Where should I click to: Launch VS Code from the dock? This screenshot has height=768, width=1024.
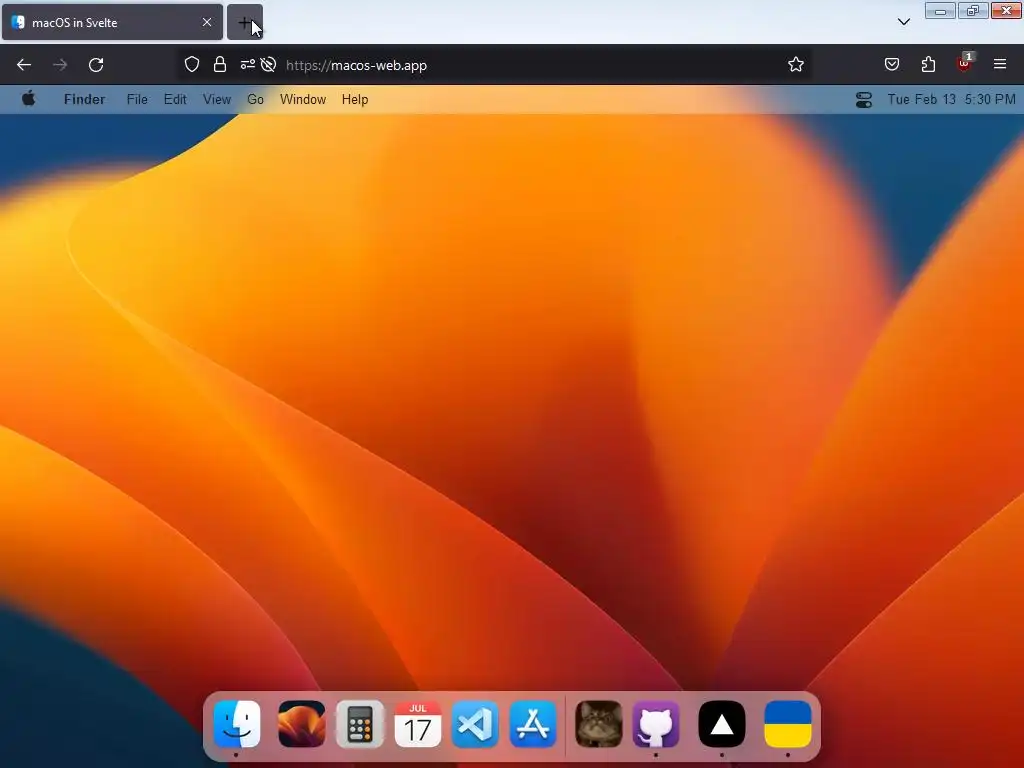coord(475,724)
